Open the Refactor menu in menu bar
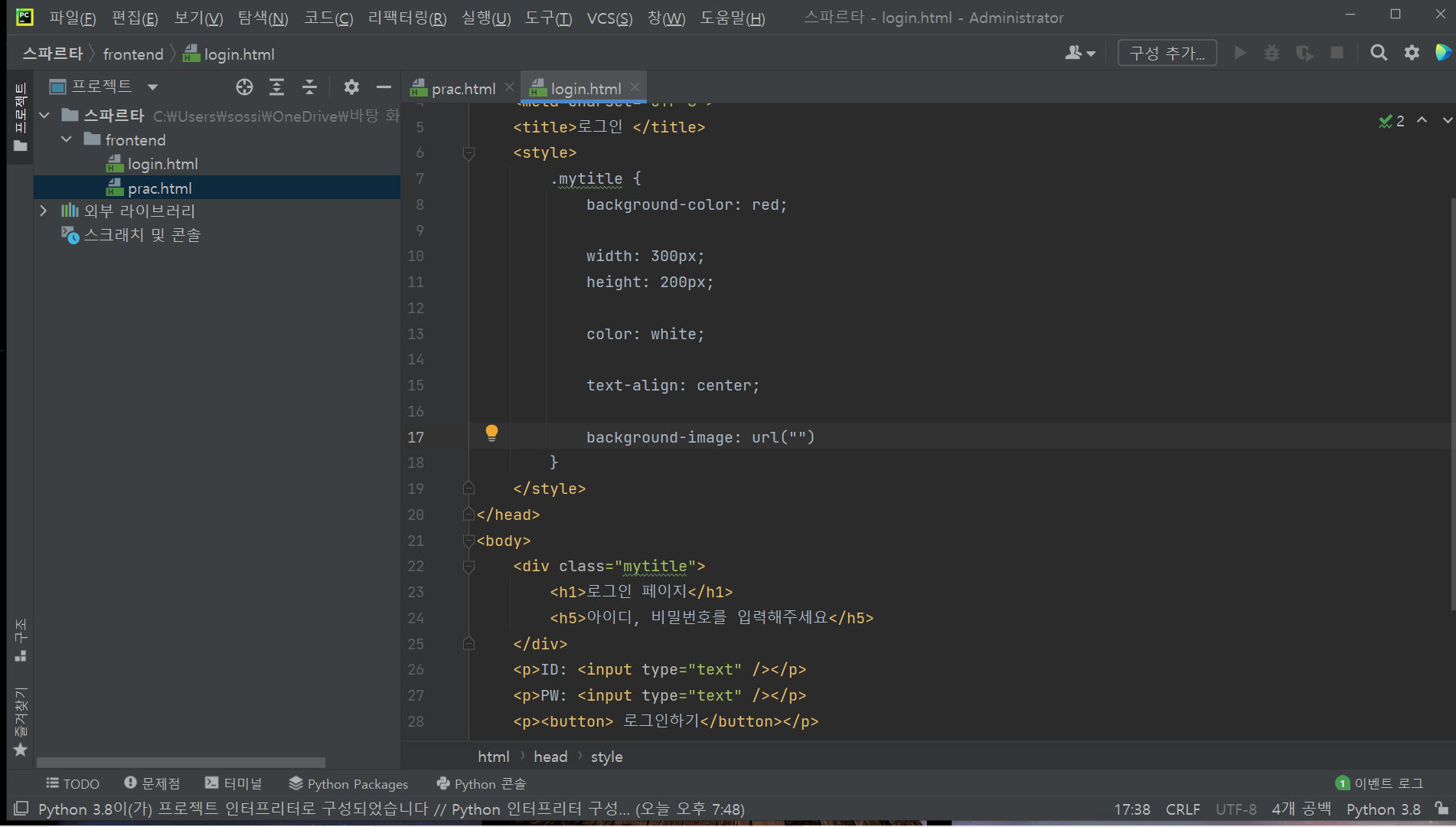This screenshot has width=1456, height=827. pos(406,18)
